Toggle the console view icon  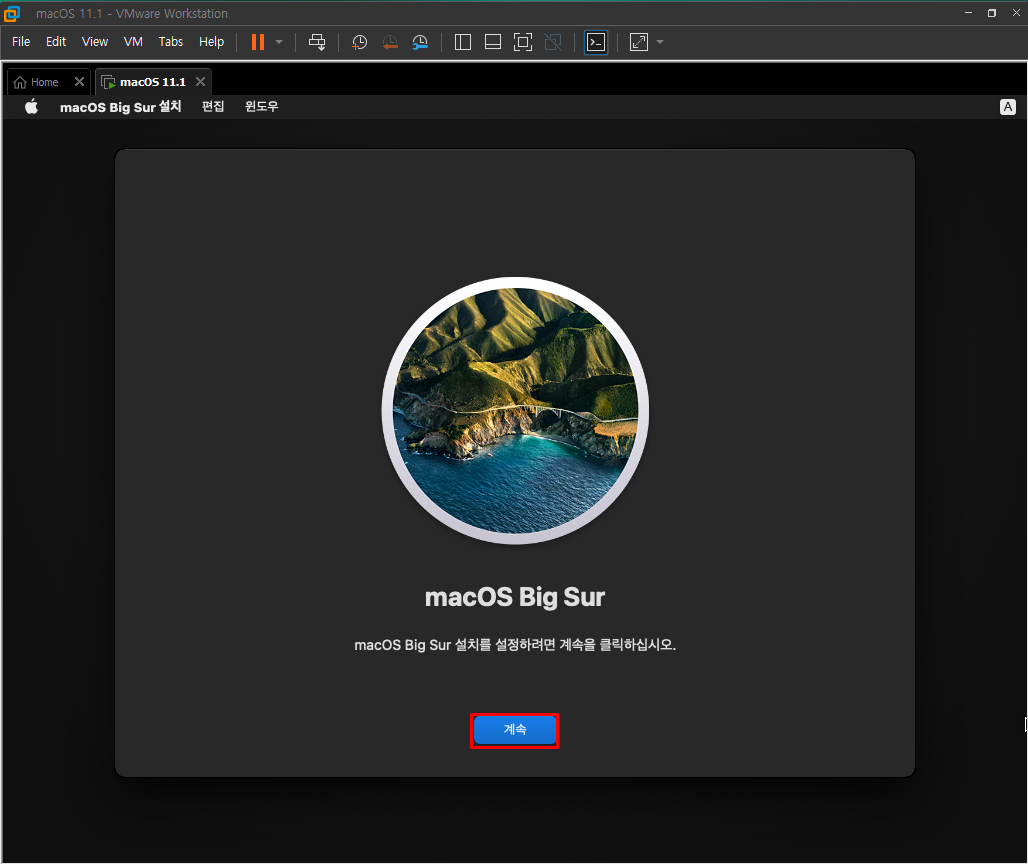tap(596, 42)
